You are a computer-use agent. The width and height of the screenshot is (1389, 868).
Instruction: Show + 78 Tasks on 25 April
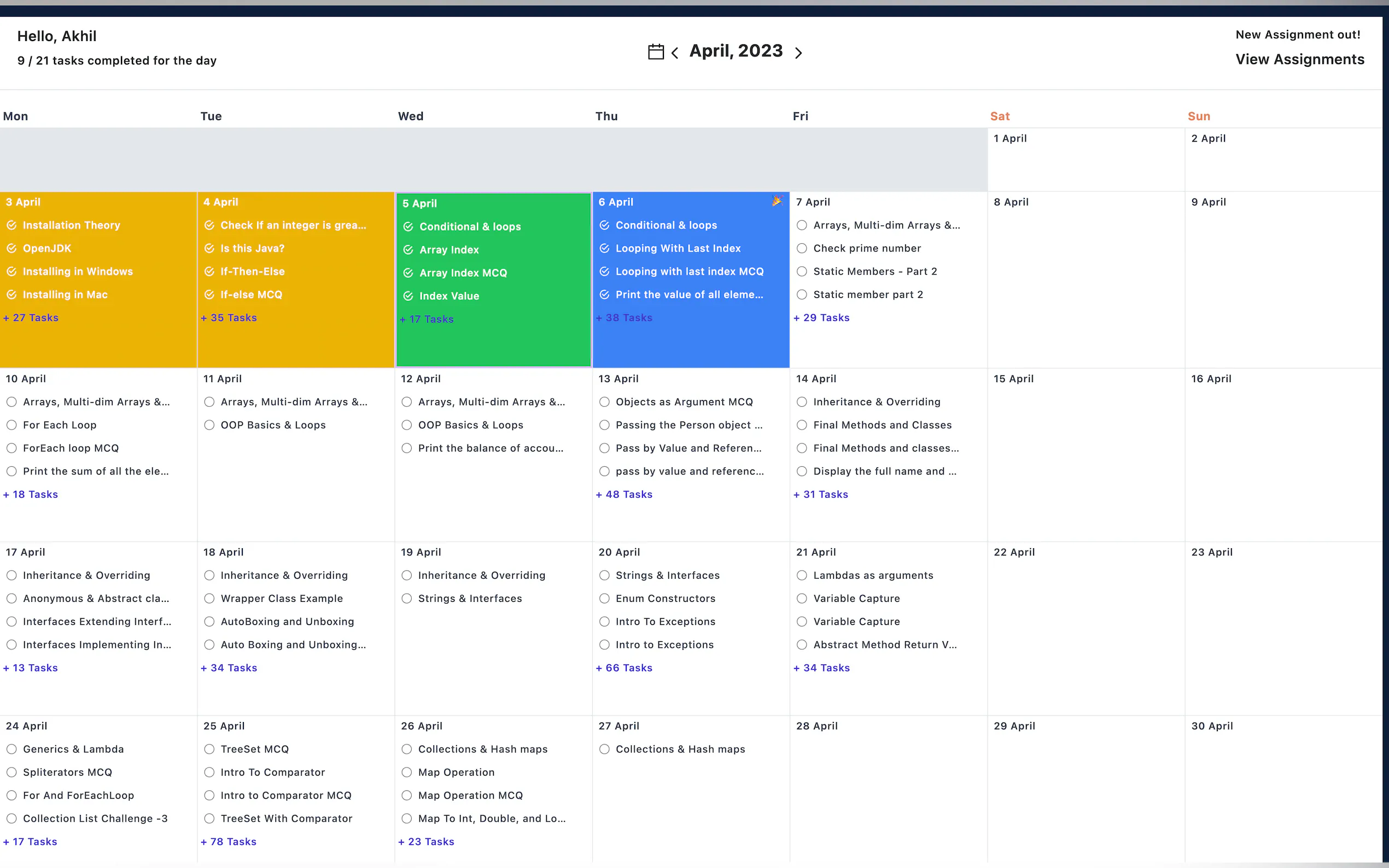click(229, 842)
